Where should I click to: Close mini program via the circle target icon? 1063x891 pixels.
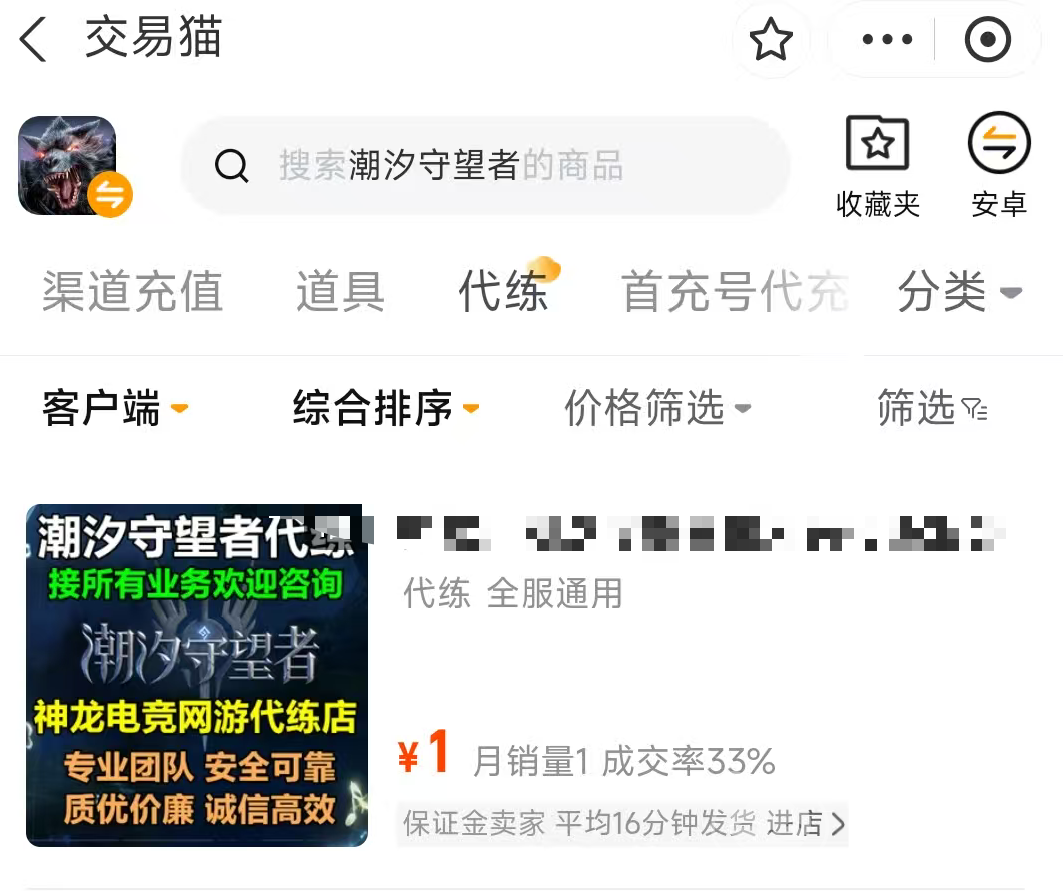pos(988,39)
